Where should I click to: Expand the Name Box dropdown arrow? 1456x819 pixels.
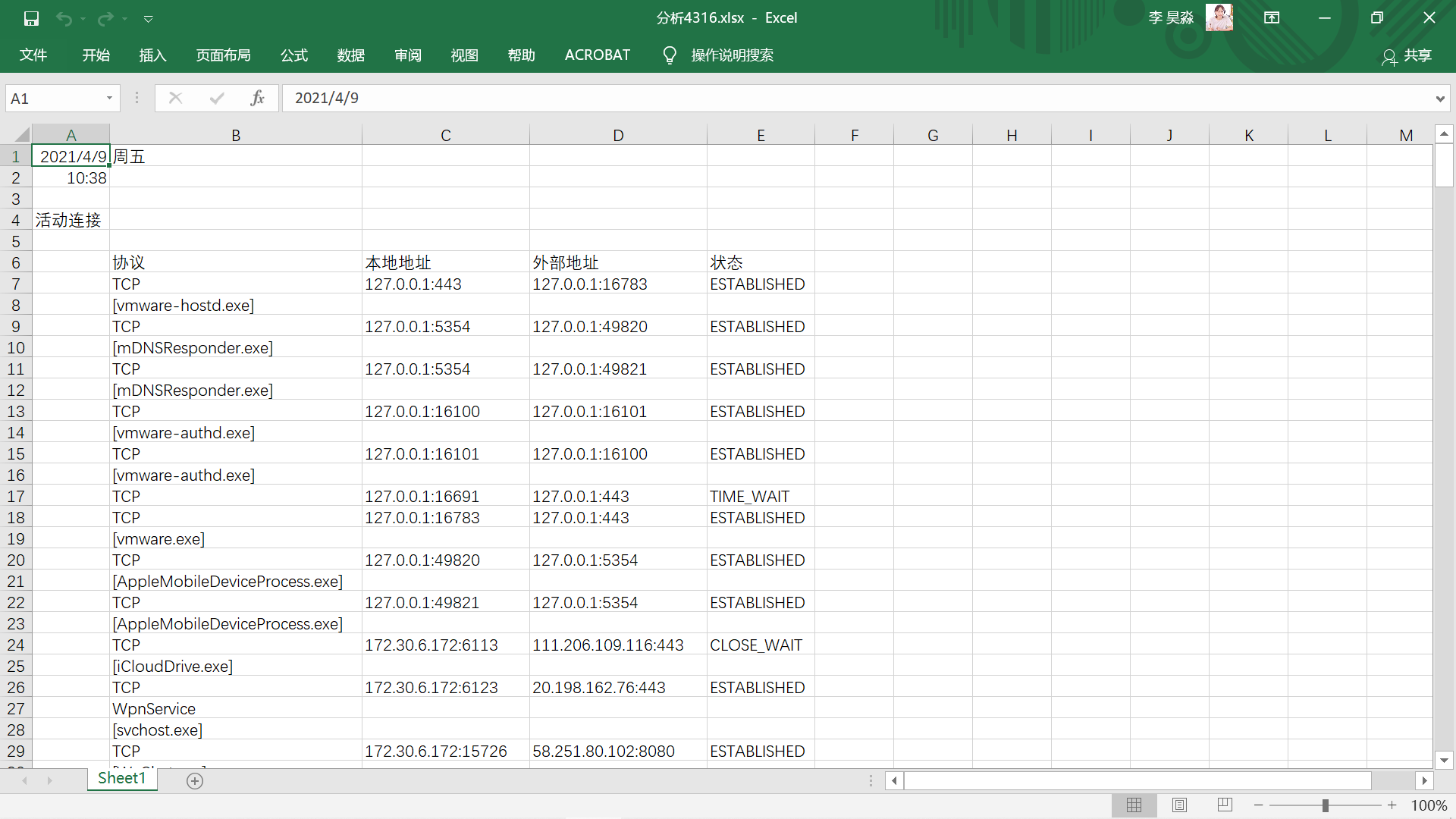pos(109,98)
